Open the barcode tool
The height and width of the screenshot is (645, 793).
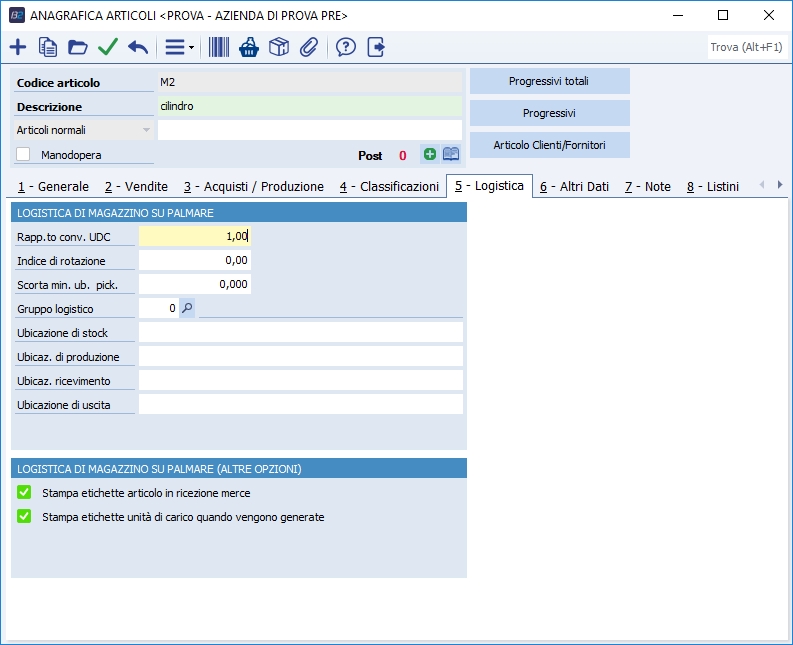[x=219, y=47]
